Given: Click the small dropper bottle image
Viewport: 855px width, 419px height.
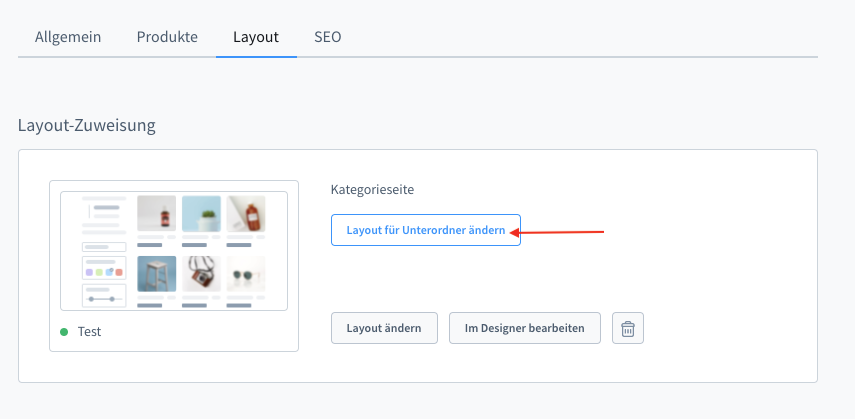Looking at the screenshot, I should (156, 214).
